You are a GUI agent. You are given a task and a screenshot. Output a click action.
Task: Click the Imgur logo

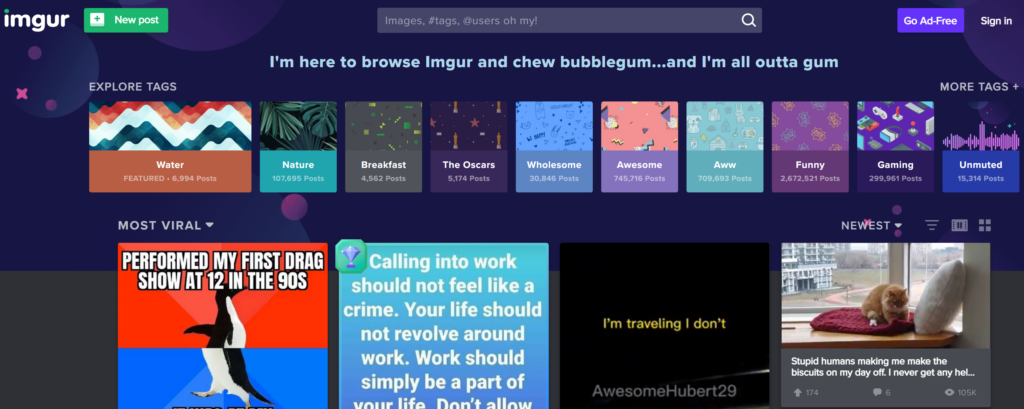(38, 20)
